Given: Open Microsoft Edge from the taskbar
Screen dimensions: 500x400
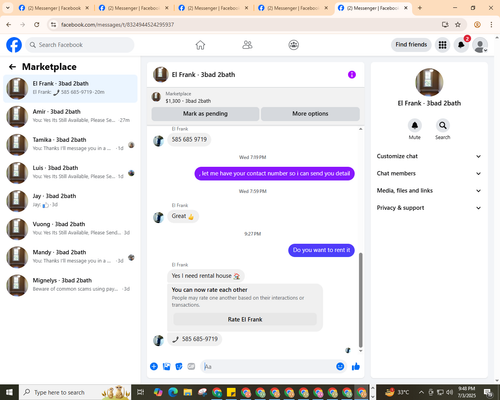Looking at the screenshot, I should [173, 392].
